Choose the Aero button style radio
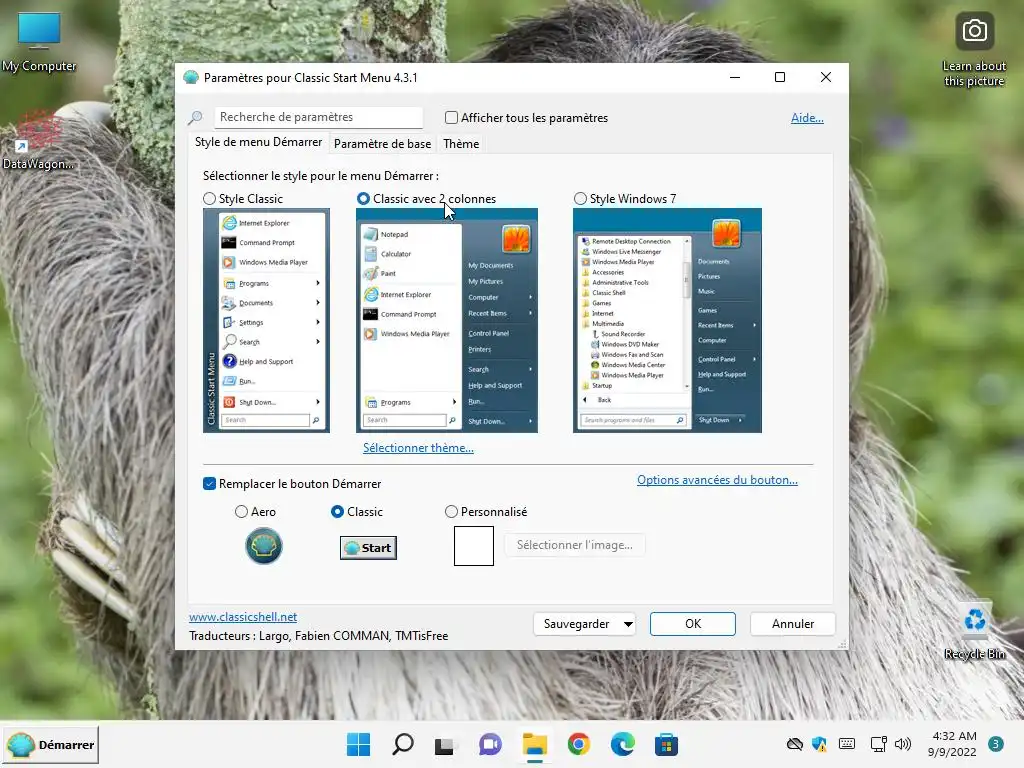Screen dimensions: 1024x768 242,512
